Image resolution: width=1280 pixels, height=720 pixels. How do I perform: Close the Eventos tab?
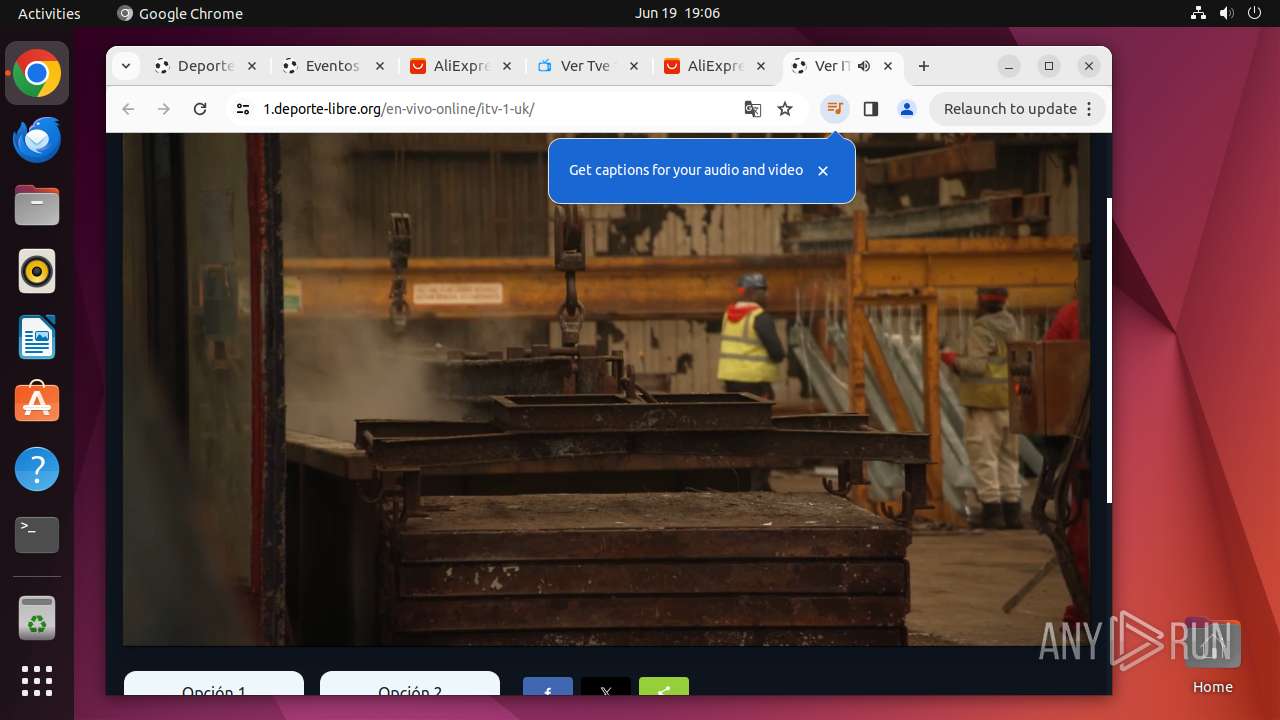[x=380, y=66]
